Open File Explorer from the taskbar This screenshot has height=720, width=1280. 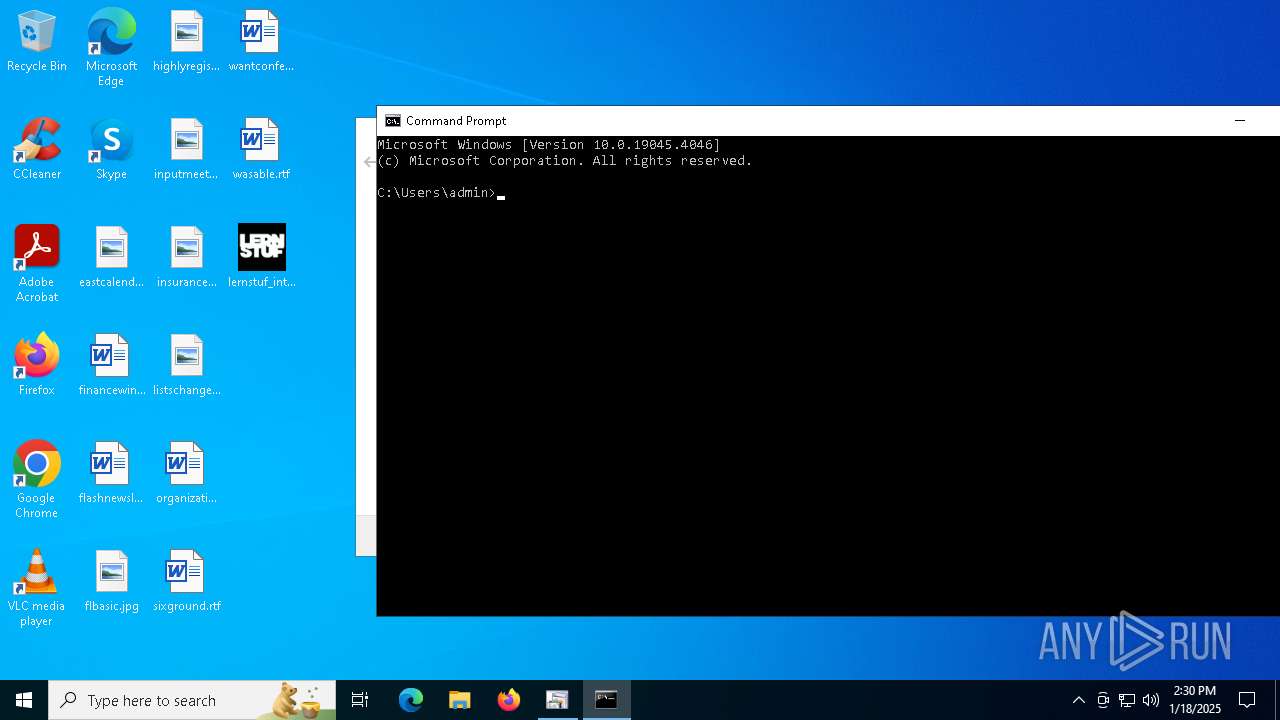coord(460,700)
